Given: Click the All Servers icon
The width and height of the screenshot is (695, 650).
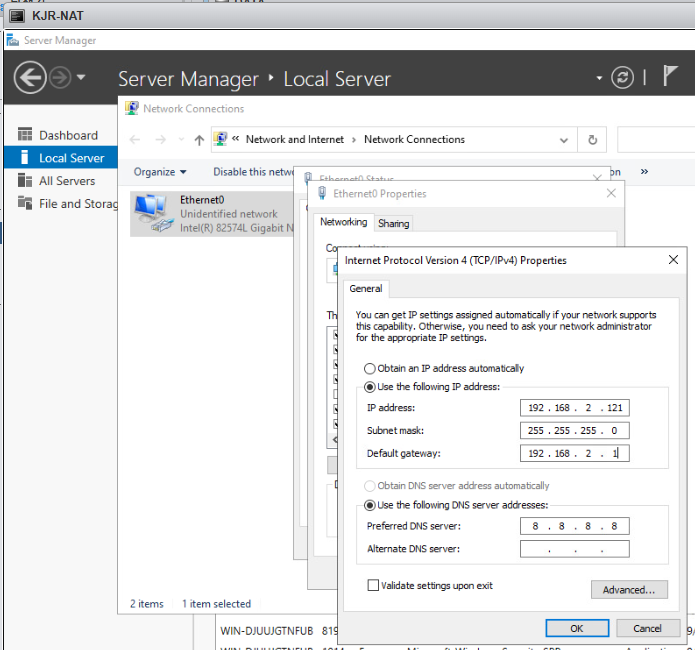Looking at the screenshot, I should 25,180.
